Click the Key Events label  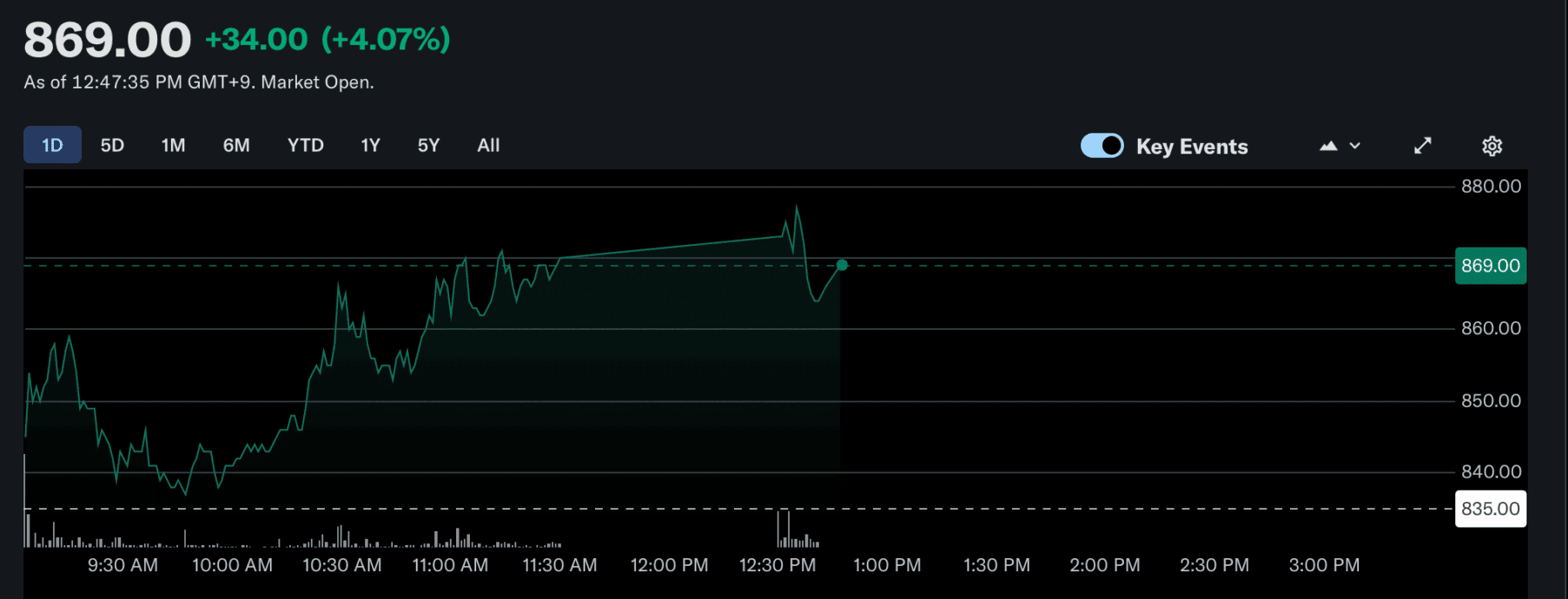click(1192, 147)
